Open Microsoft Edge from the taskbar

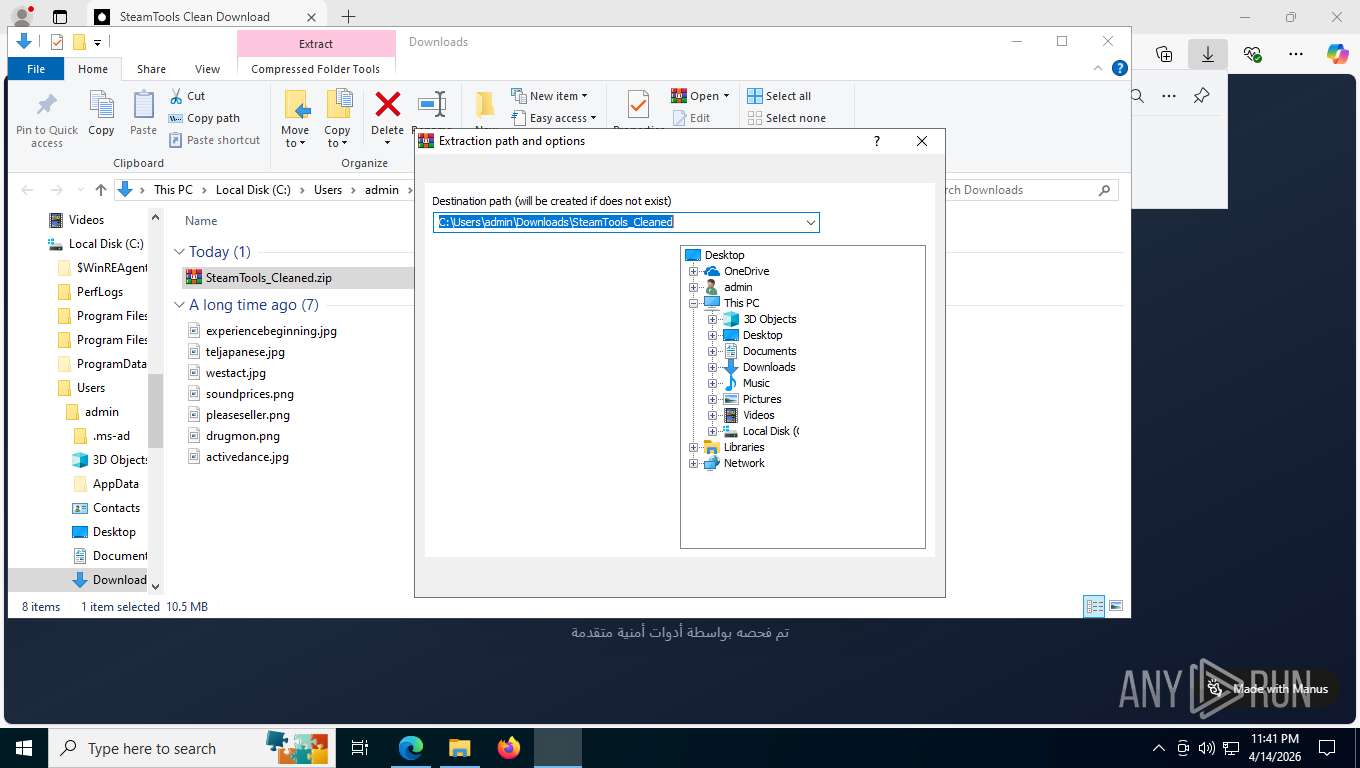click(411, 747)
